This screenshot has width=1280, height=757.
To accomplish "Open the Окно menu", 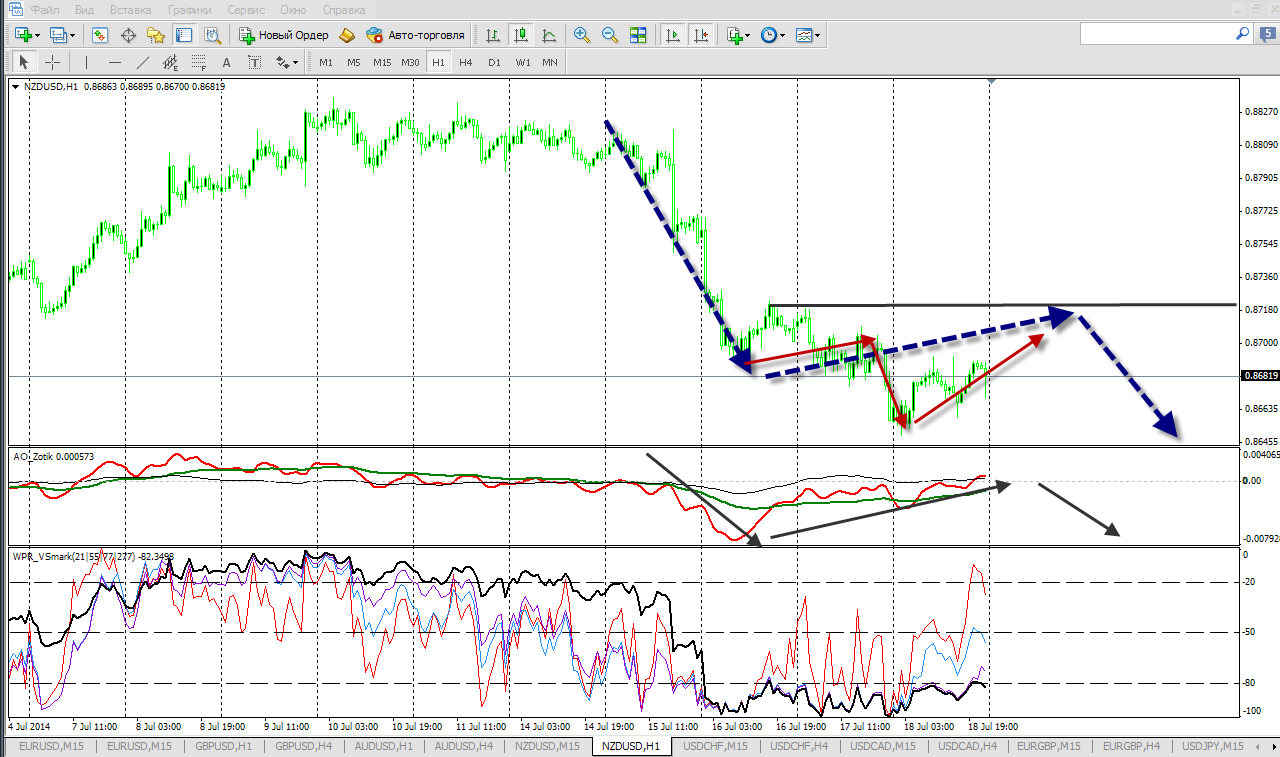I will [x=294, y=9].
